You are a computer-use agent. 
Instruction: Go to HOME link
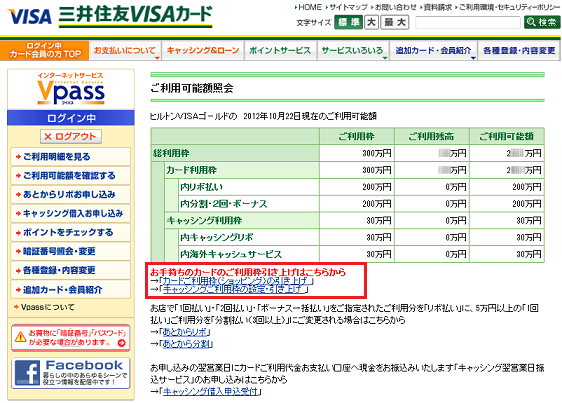coord(309,7)
